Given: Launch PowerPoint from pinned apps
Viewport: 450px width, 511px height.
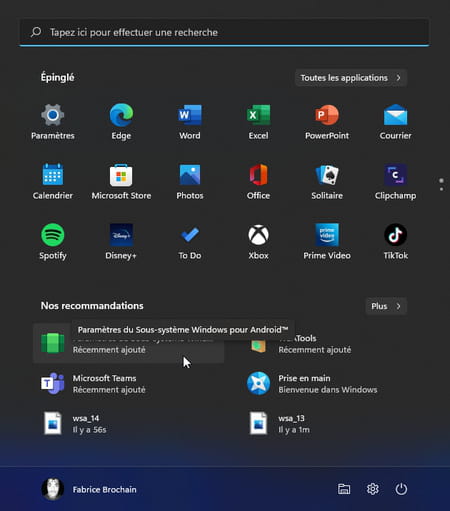Looking at the screenshot, I should [x=327, y=122].
